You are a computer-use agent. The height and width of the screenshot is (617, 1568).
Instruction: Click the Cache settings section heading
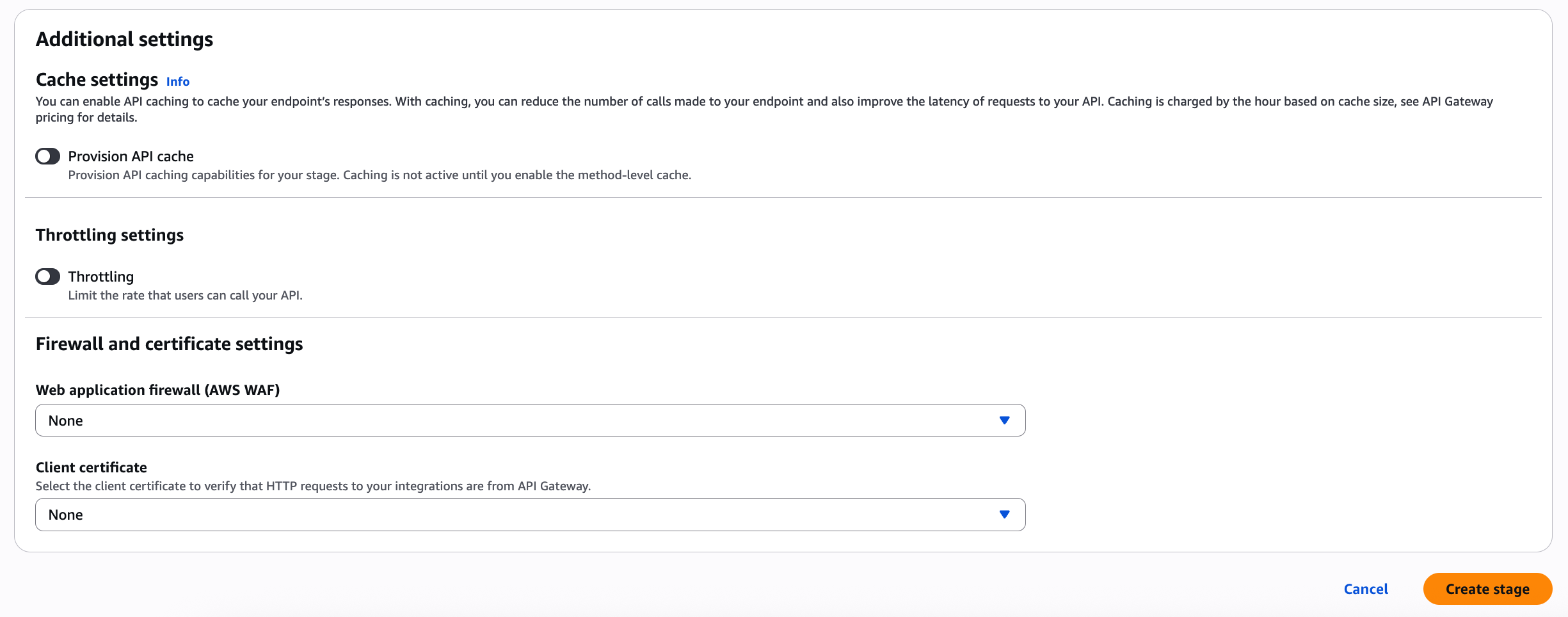(x=97, y=79)
